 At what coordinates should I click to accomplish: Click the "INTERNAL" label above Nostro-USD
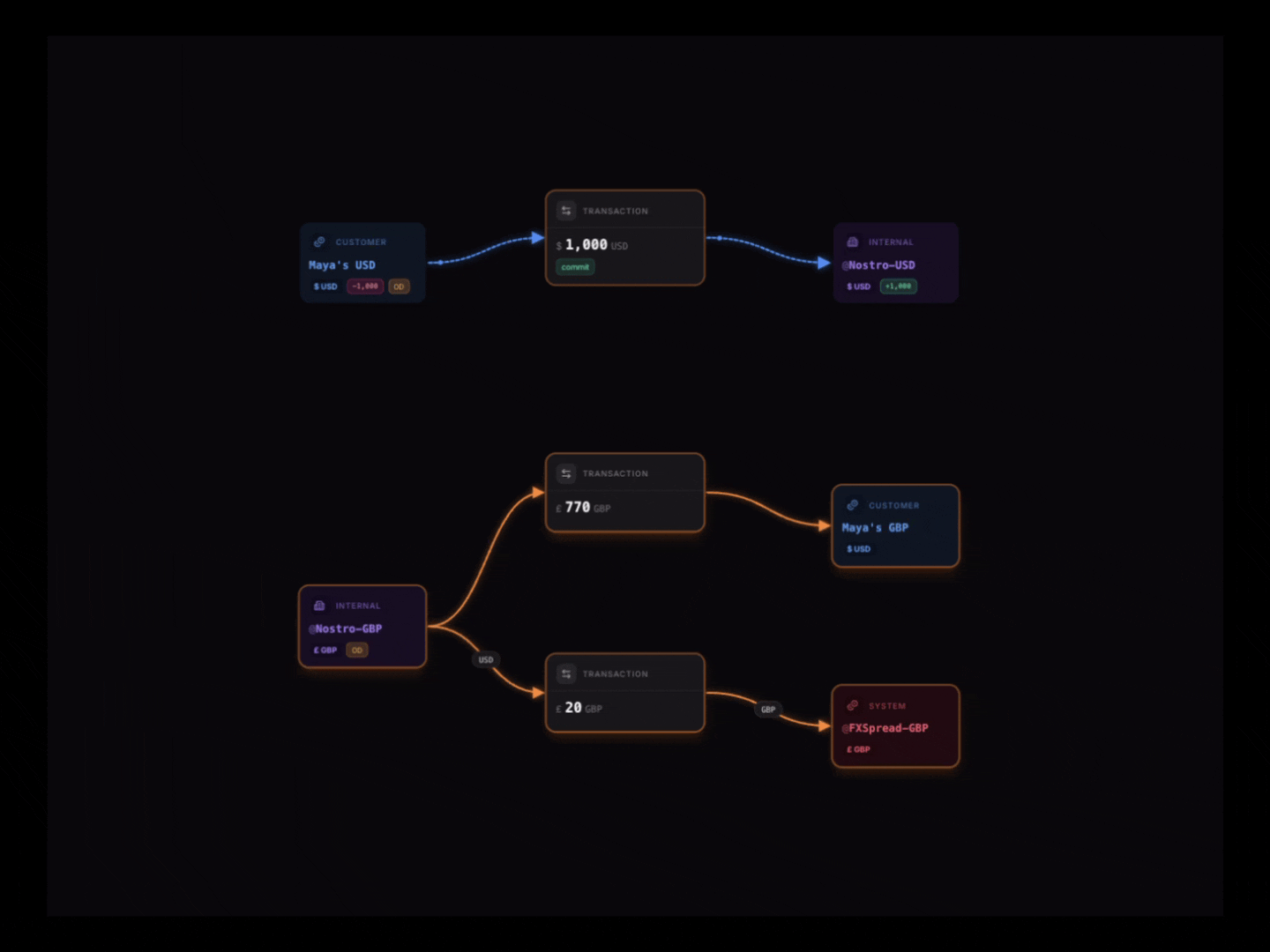(x=891, y=242)
